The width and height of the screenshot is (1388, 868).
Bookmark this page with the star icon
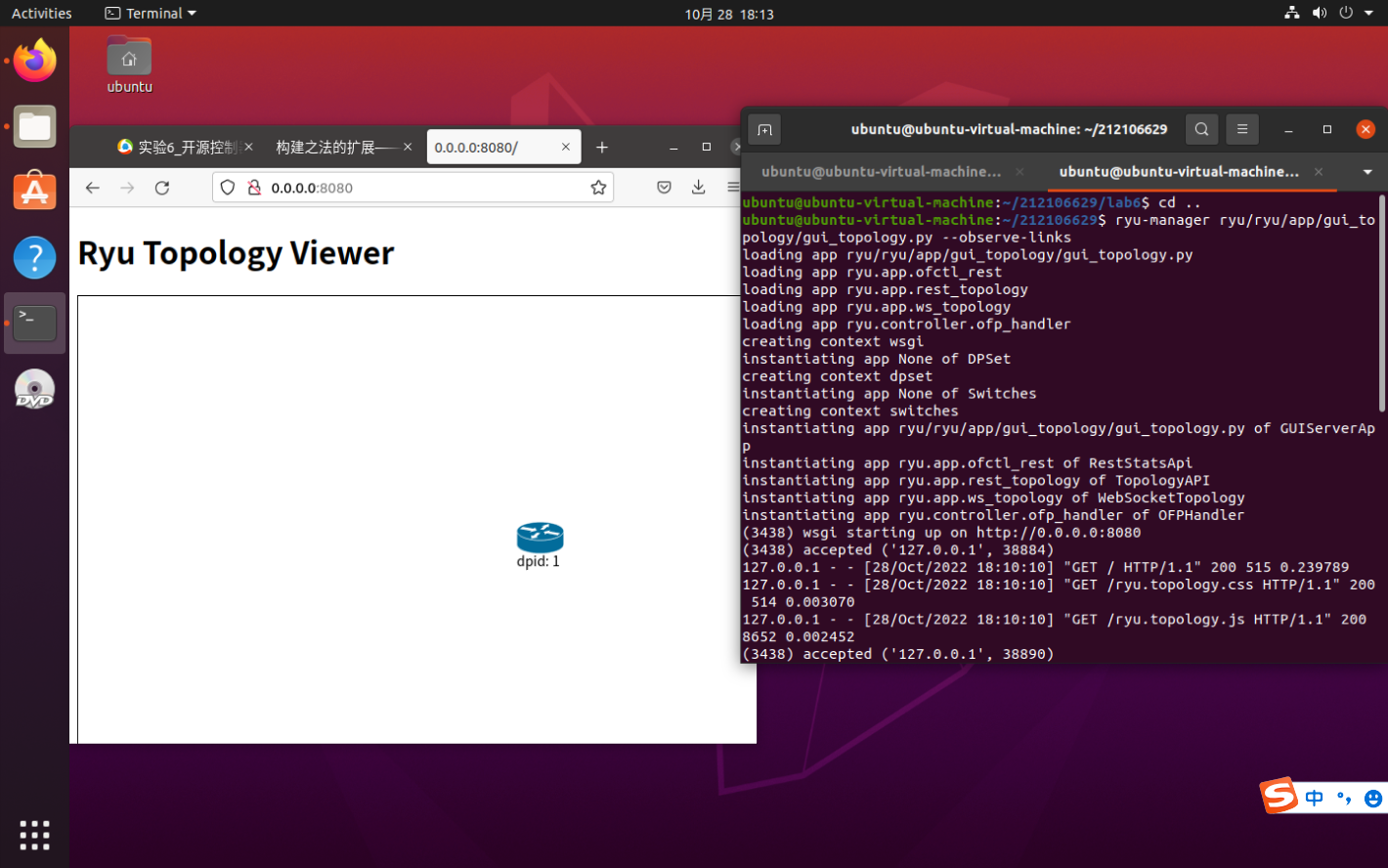point(598,188)
